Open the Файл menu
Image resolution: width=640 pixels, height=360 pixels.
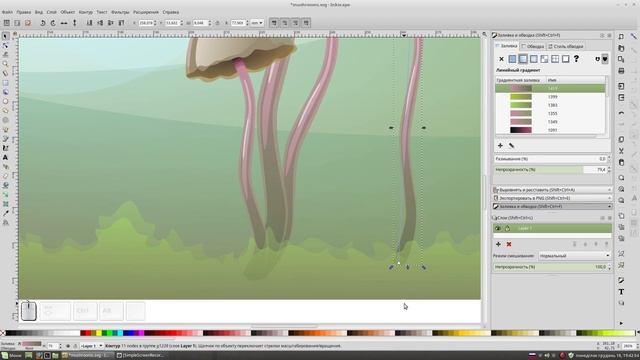click(x=7, y=12)
